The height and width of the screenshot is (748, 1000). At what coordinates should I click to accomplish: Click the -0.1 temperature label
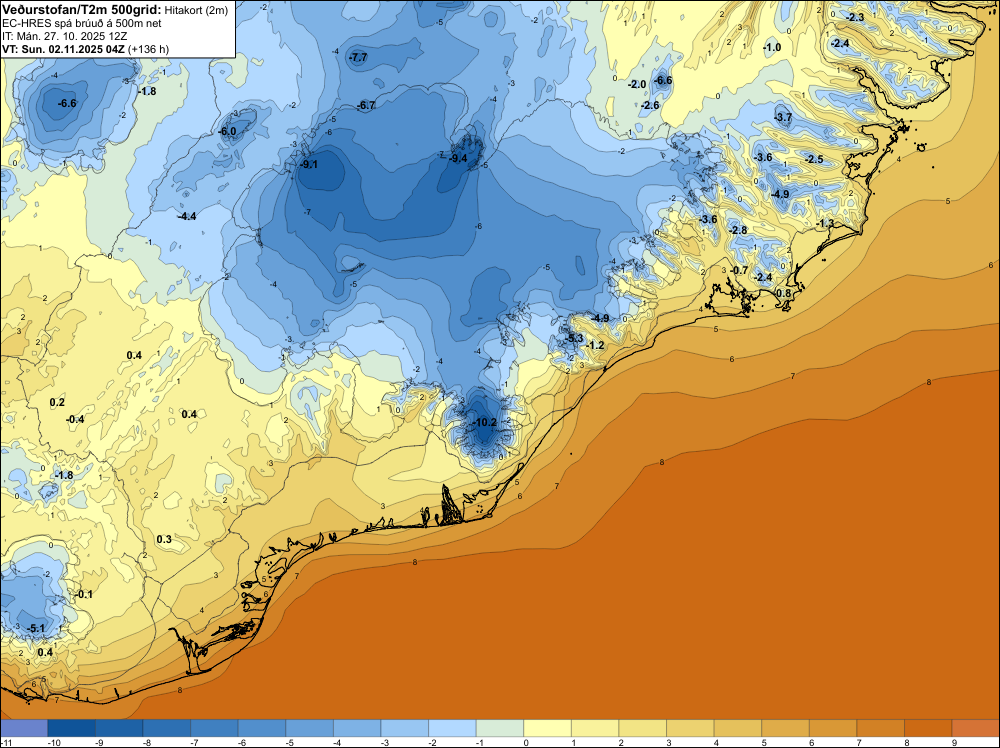(84, 594)
